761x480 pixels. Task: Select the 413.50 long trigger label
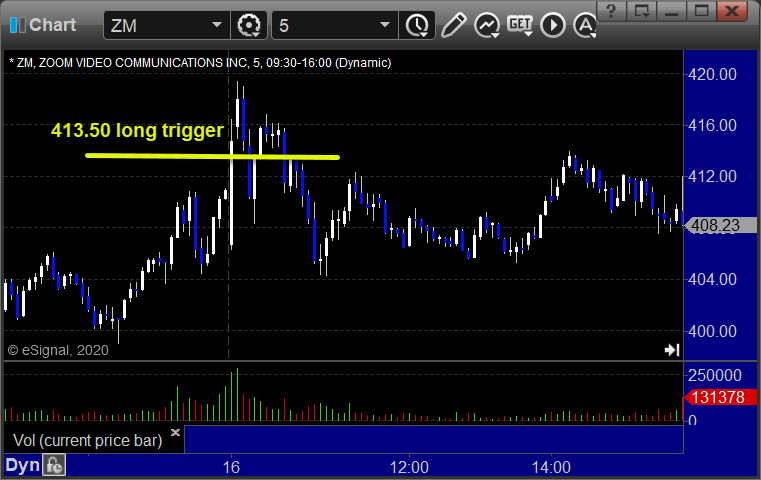[x=137, y=130]
